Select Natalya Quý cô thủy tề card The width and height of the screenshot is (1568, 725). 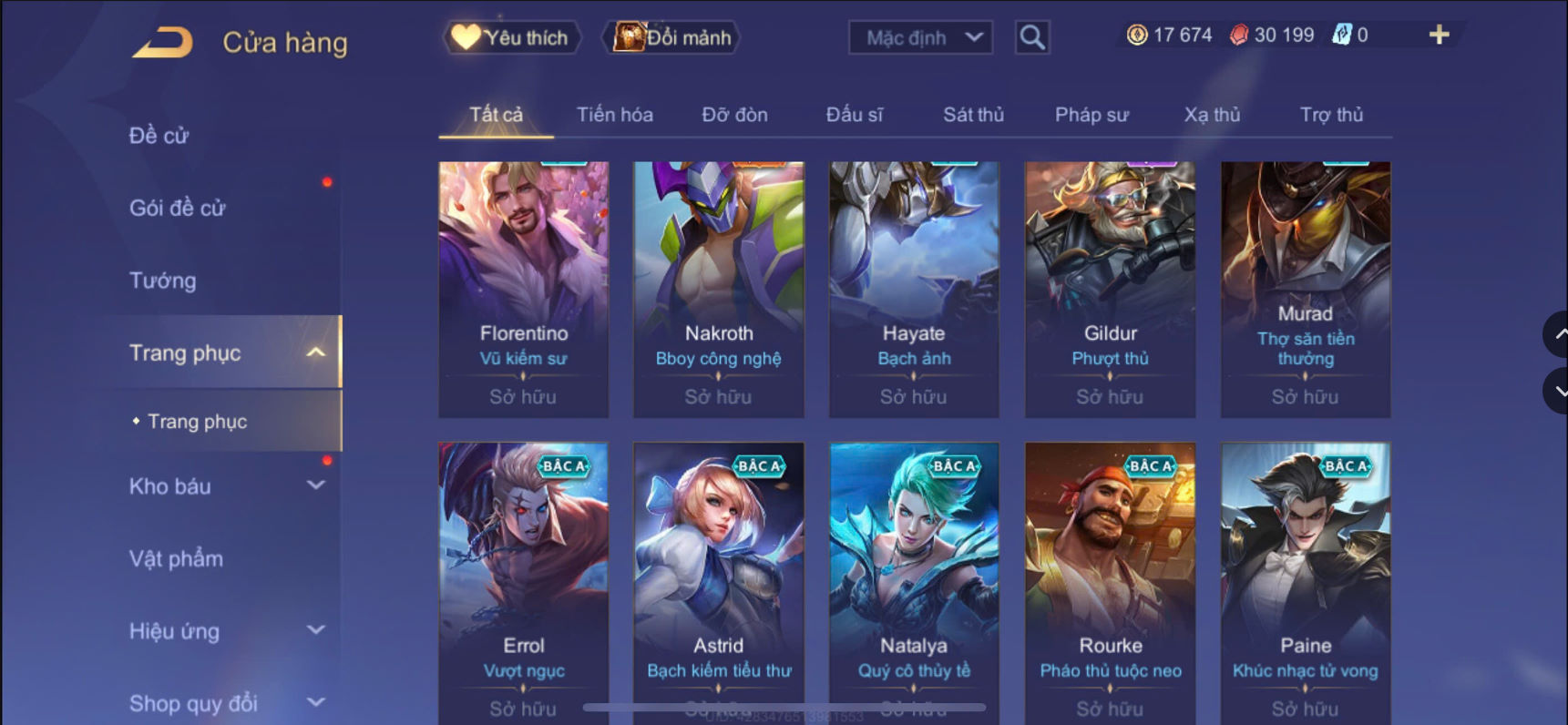pos(914,583)
